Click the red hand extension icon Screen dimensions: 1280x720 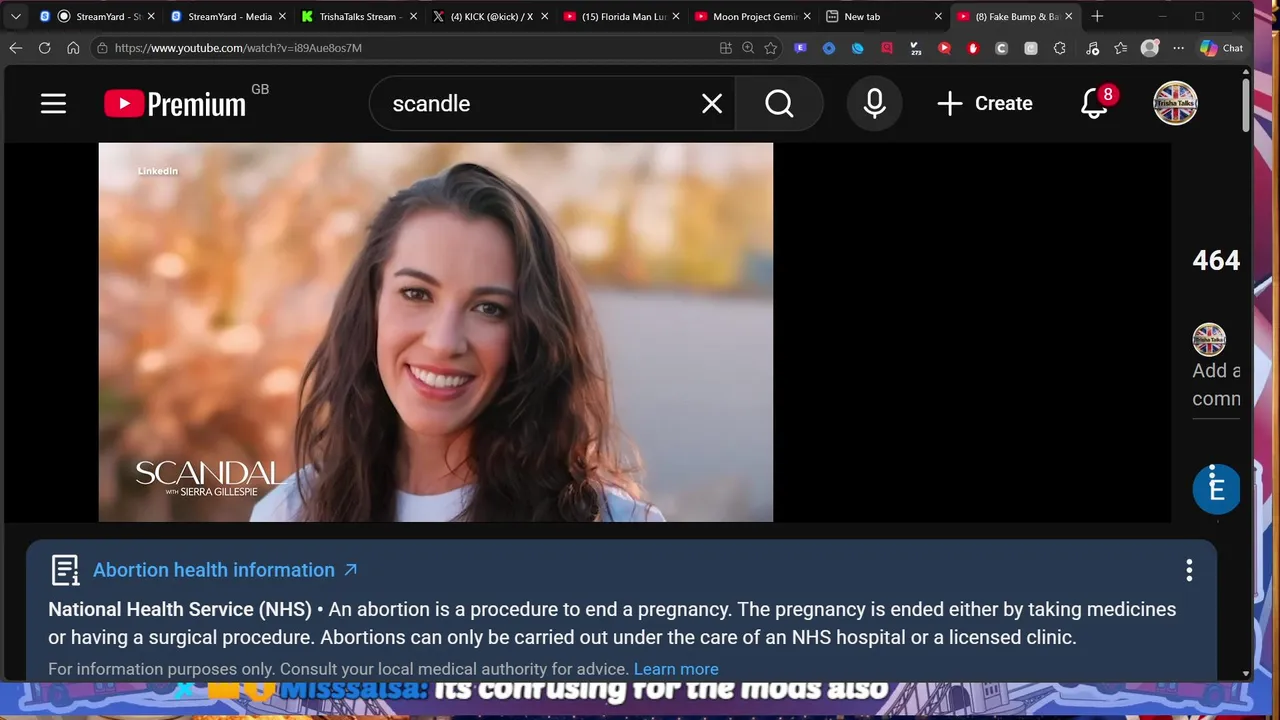pyautogui.click(x=973, y=48)
